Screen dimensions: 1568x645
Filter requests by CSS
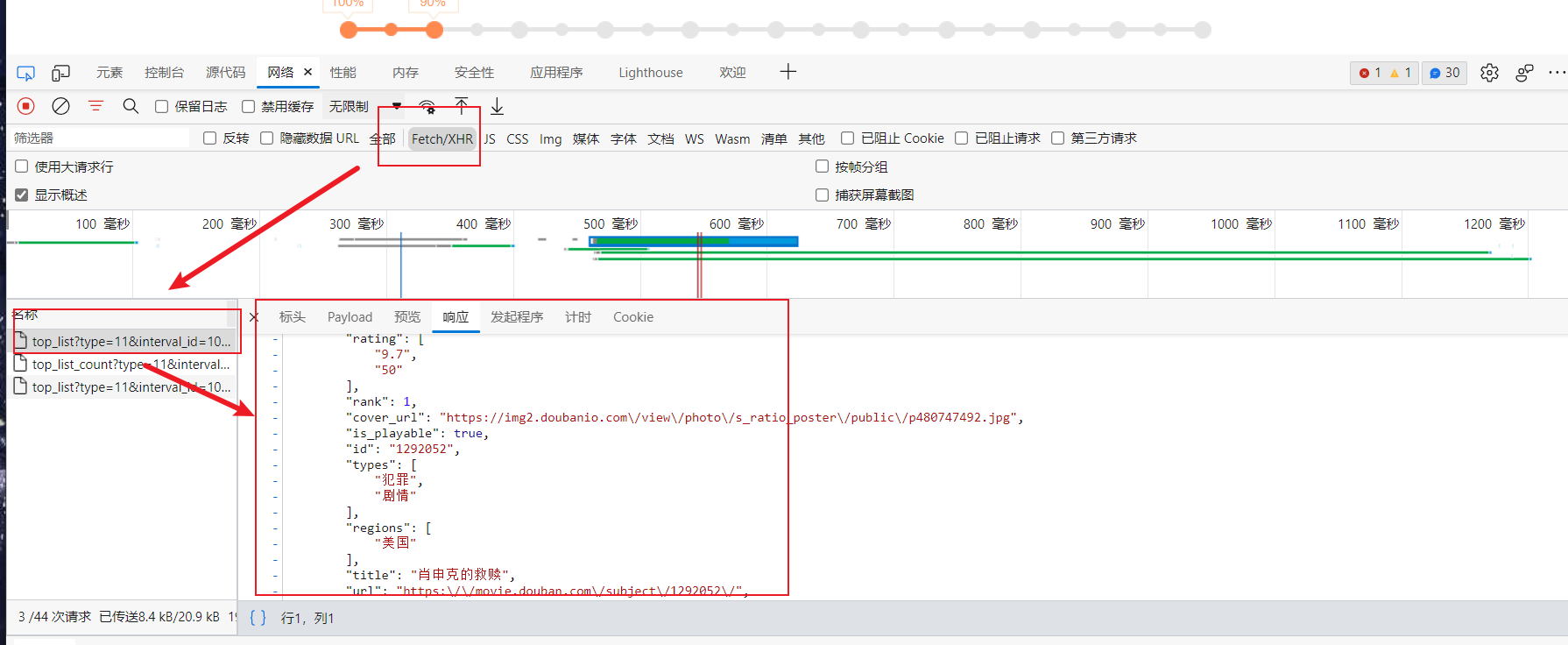pos(518,138)
